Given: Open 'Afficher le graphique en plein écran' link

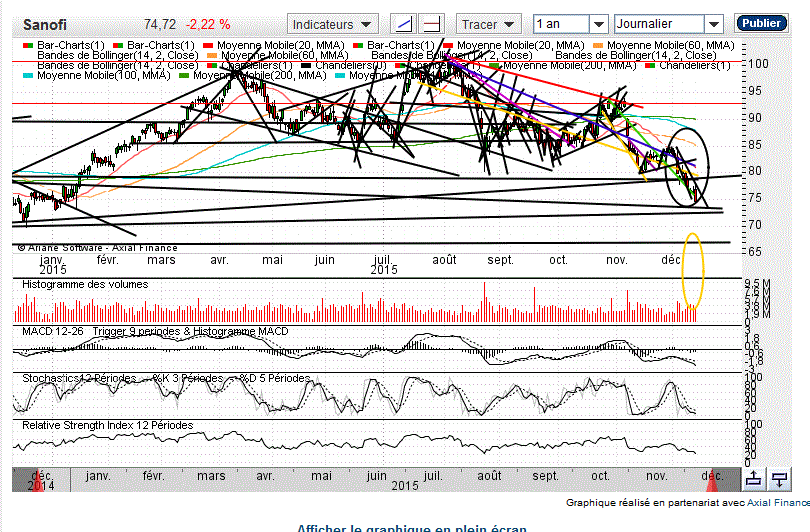Looking at the screenshot, I should click(x=412, y=528).
